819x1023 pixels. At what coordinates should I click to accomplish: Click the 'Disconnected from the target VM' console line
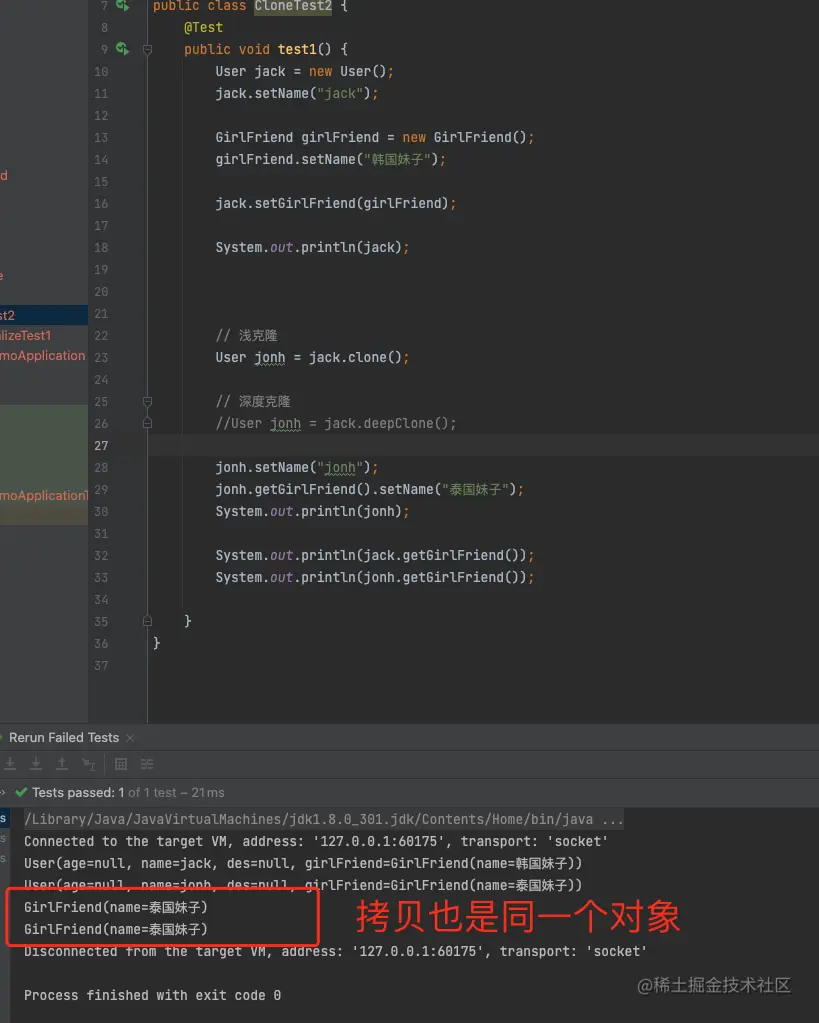(335, 951)
